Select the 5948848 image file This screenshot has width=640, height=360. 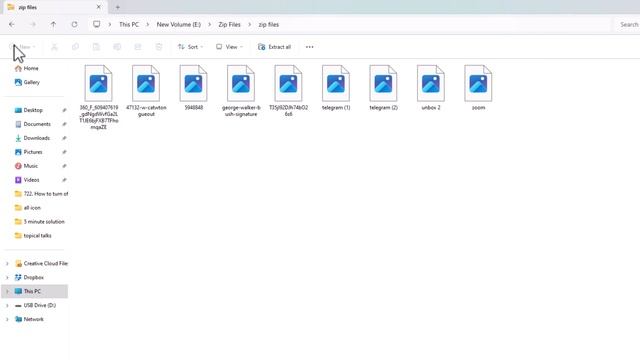(193, 88)
